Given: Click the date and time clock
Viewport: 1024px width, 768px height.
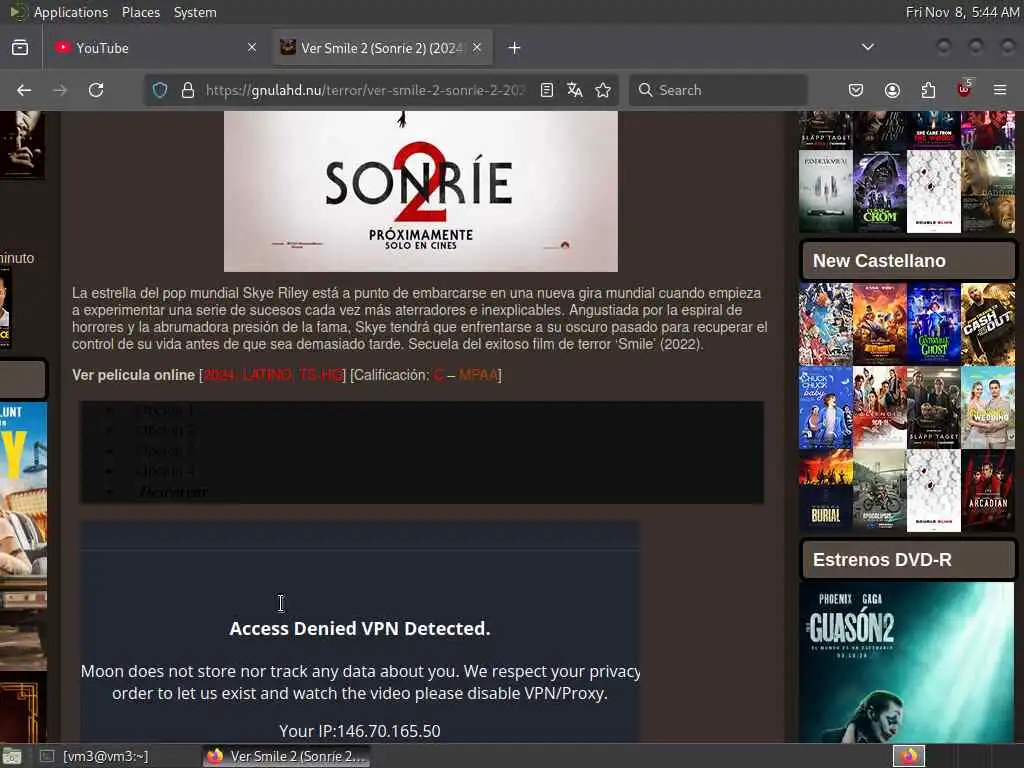Looking at the screenshot, I should pos(962,12).
